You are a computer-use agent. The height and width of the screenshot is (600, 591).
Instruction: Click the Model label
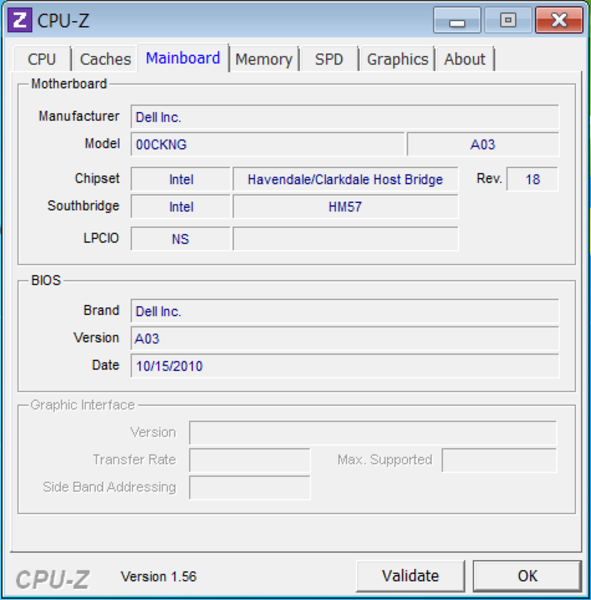pyautogui.click(x=102, y=143)
